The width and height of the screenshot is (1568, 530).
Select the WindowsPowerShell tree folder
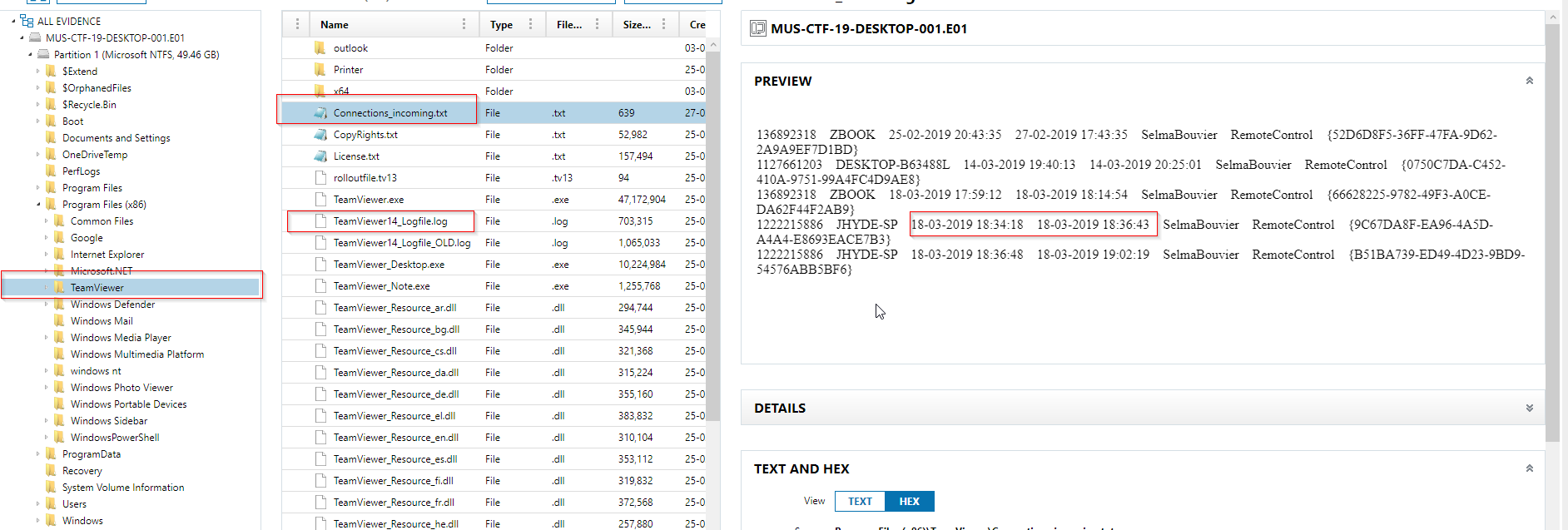point(115,437)
